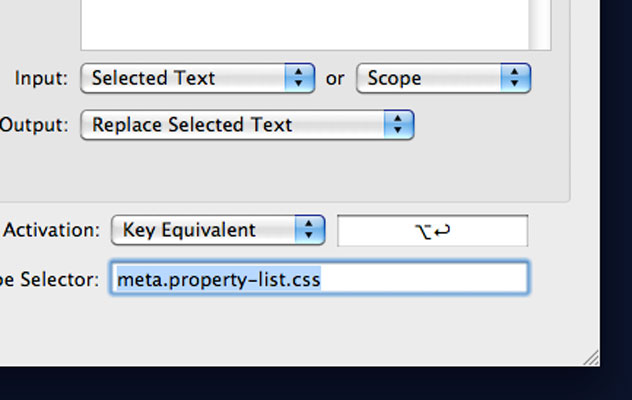Open the Activation "Key Equivalent" dropdown

coord(204,230)
